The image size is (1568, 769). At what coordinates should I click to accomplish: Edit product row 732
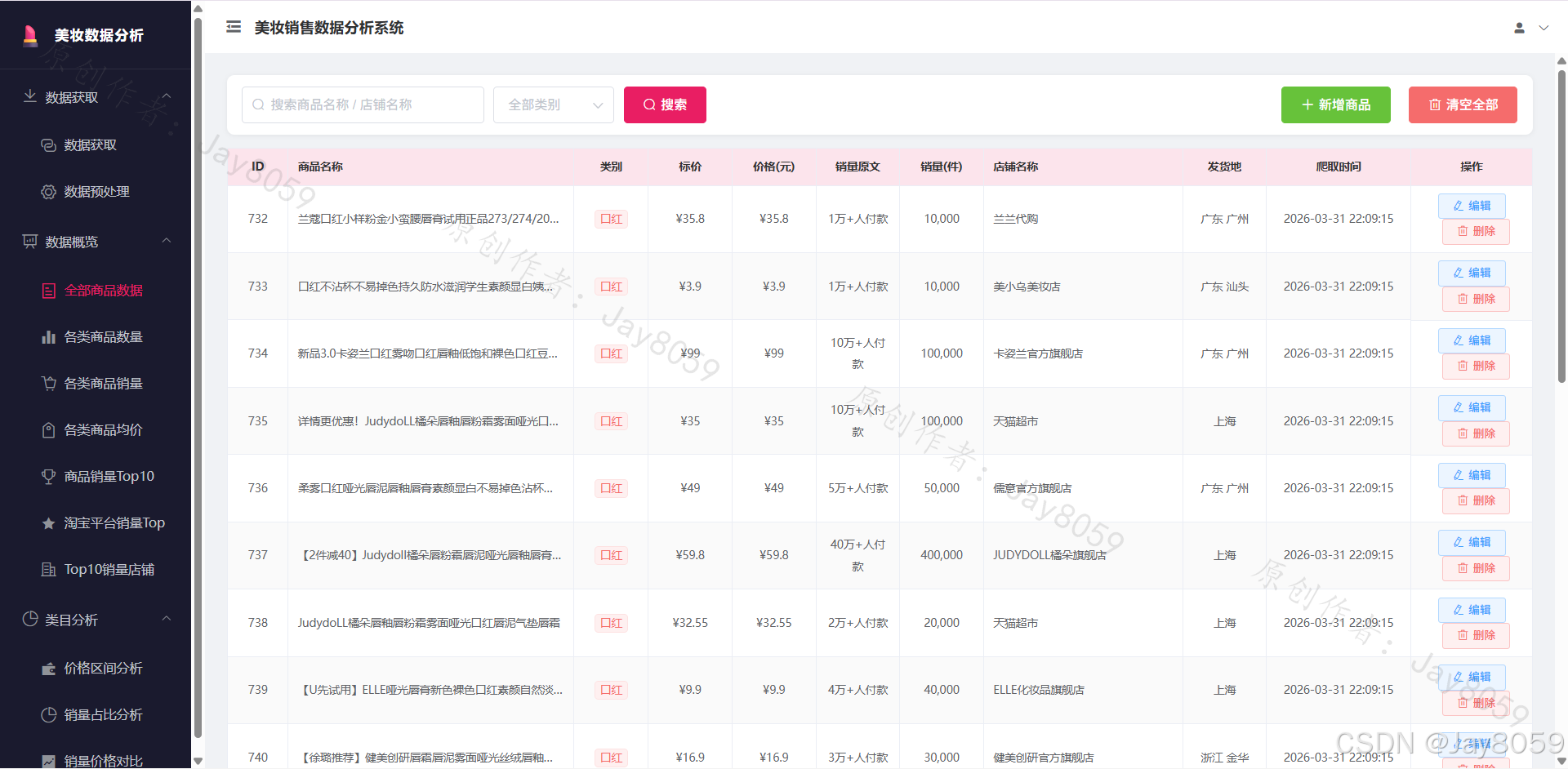1472,206
